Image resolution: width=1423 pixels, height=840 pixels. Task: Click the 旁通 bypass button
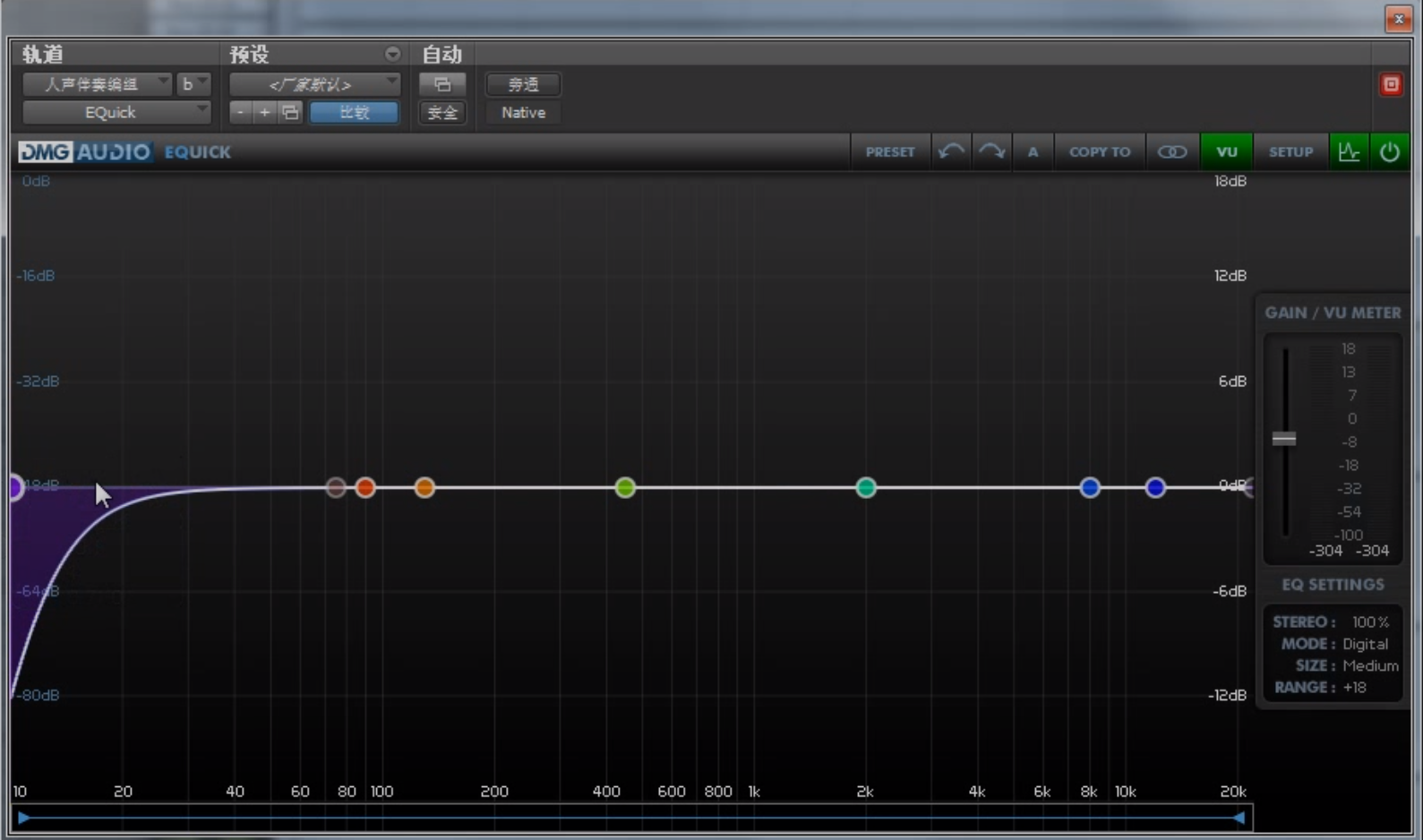click(523, 84)
